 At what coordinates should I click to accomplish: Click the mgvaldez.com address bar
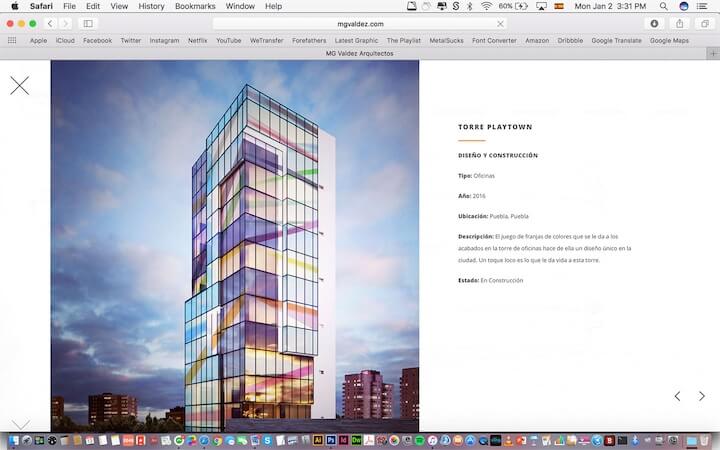pyautogui.click(x=360, y=23)
